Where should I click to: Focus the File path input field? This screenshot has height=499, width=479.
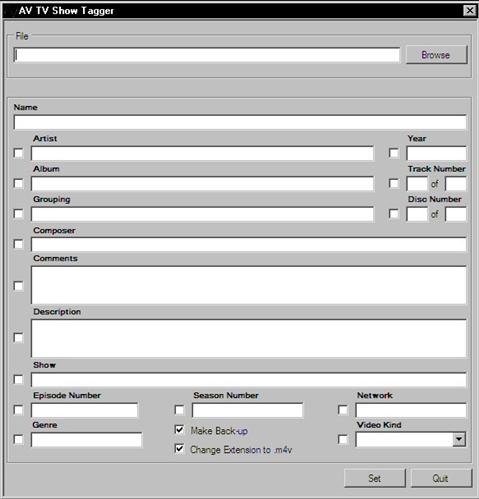pyautogui.click(x=207, y=55)
